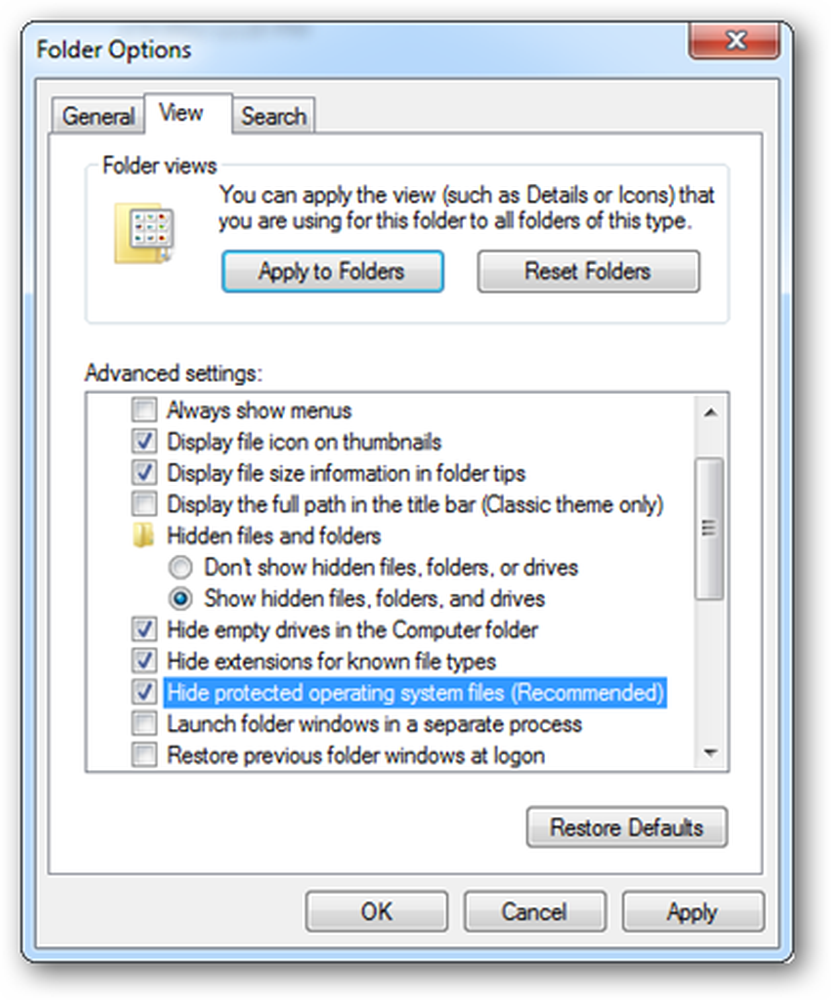Switch to the General tab
The height and width of the screenshot is (1000, 831).
pos(98,116)
